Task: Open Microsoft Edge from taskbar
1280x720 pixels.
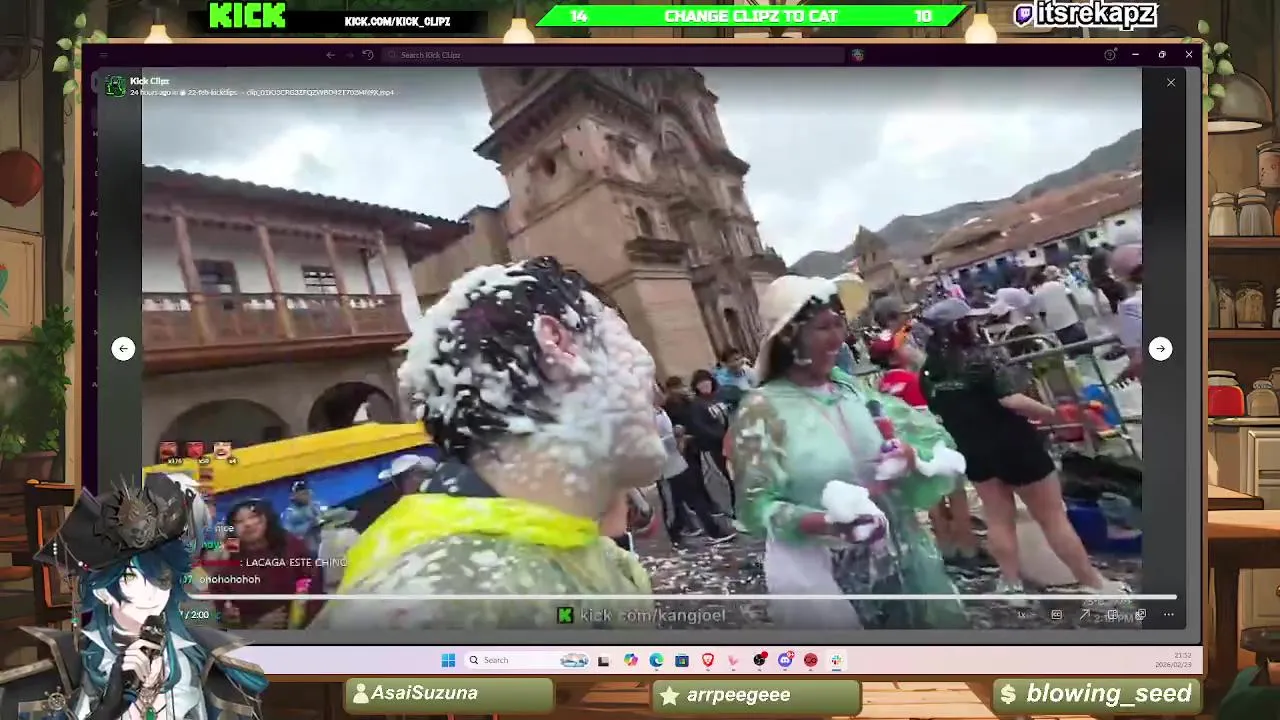Action: click(x=656, y=660)
